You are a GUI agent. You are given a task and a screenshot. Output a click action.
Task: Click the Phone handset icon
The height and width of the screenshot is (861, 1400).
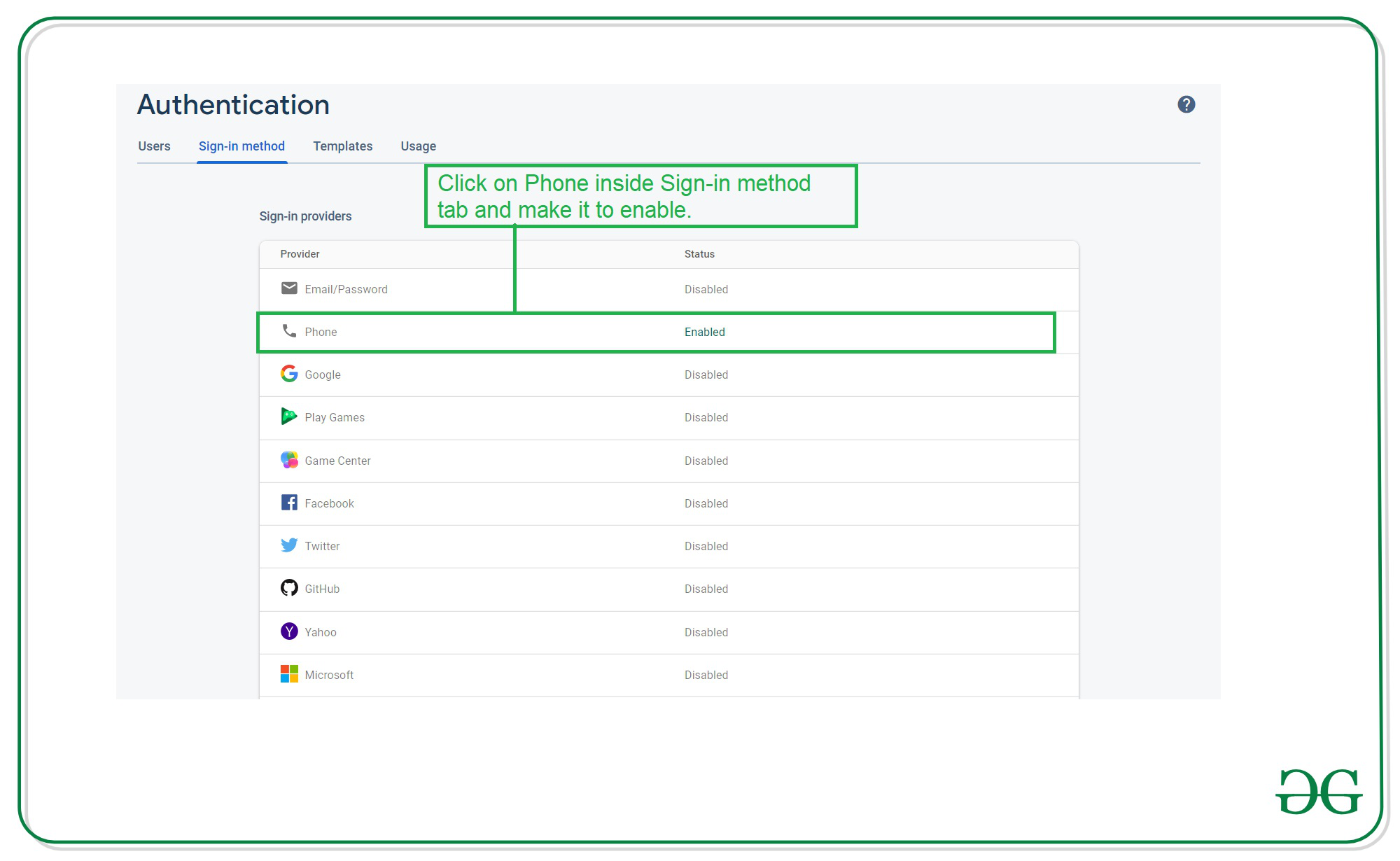pyautogui.click(x=289, y=330)
